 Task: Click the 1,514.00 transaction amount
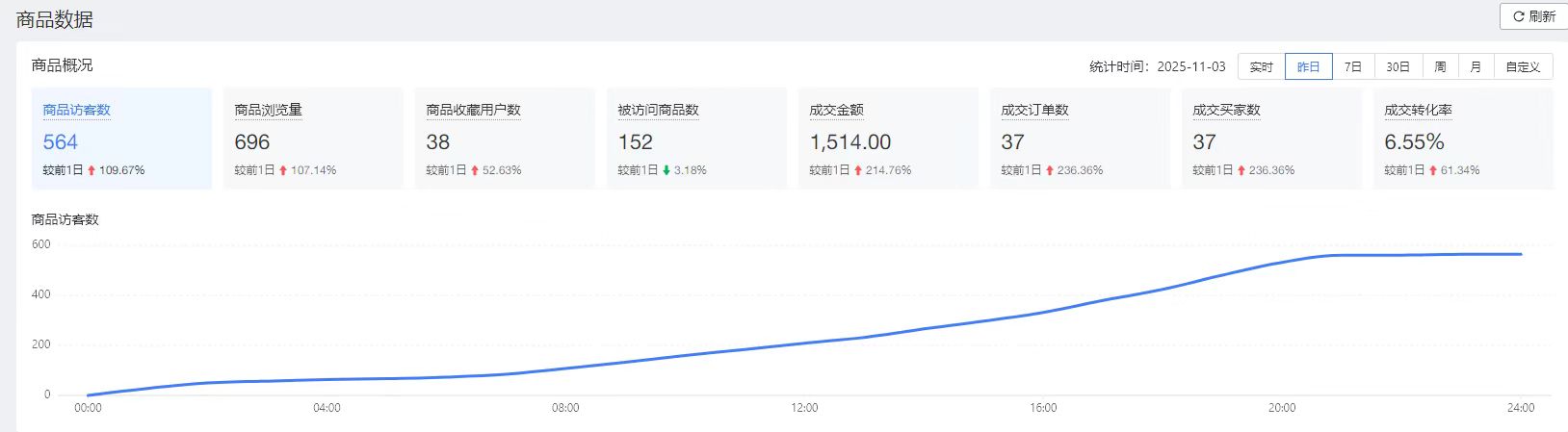[849, 142]
